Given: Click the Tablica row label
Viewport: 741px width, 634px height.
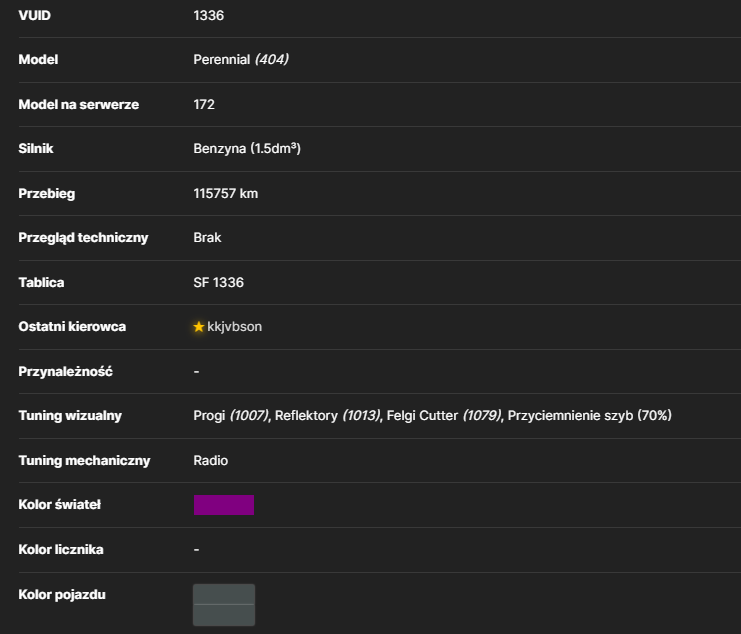Looking at the screenshot, I should tap(42, 283).
